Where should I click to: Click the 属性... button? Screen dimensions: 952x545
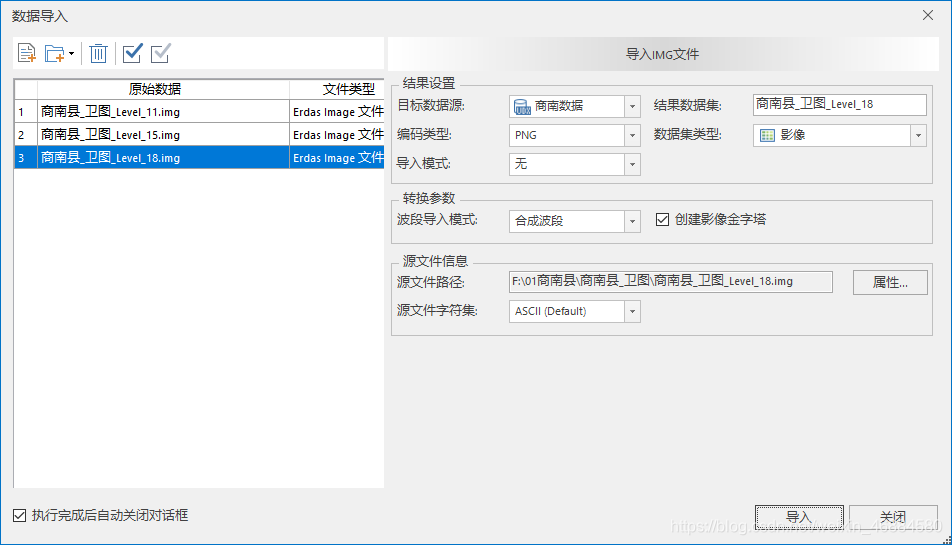890,282
